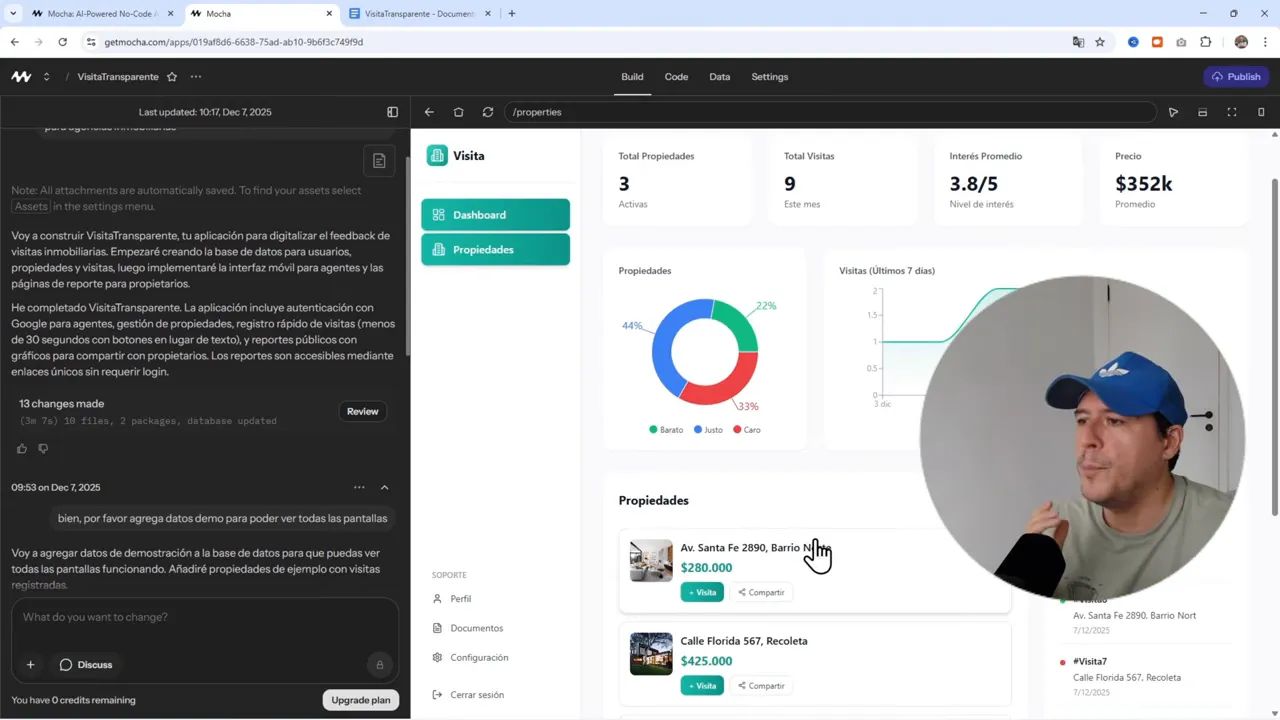
Task: Open the workspace switcher chevron next to the logo
Action: [x=46, y=76]
